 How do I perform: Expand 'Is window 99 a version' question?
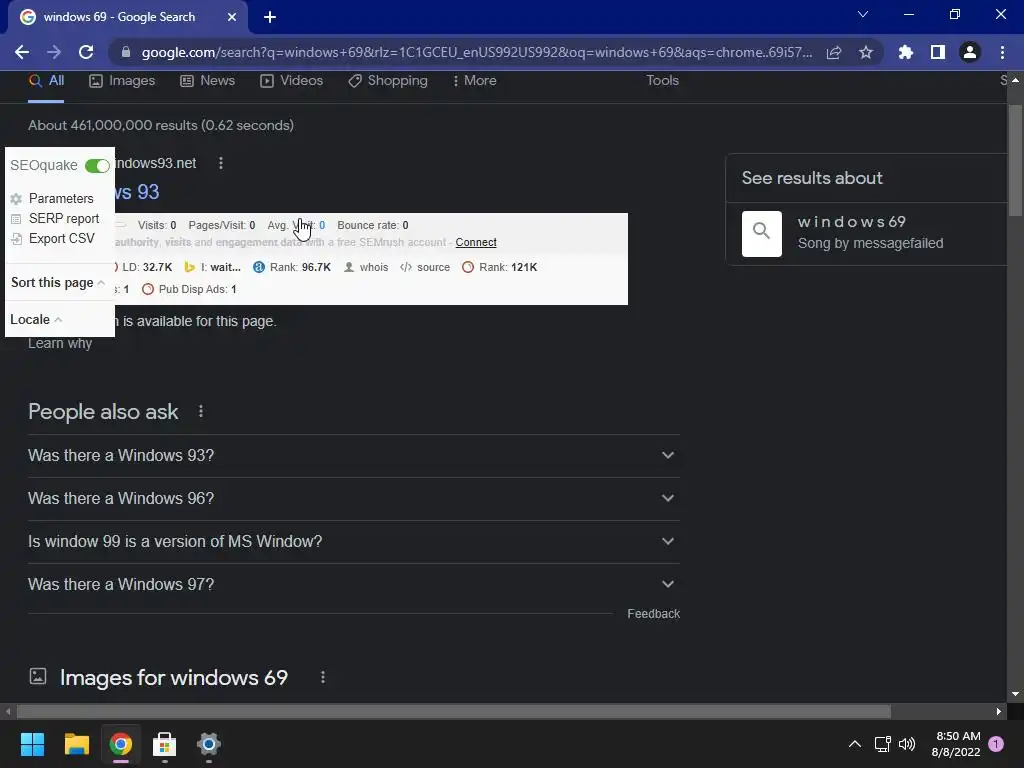353,542
